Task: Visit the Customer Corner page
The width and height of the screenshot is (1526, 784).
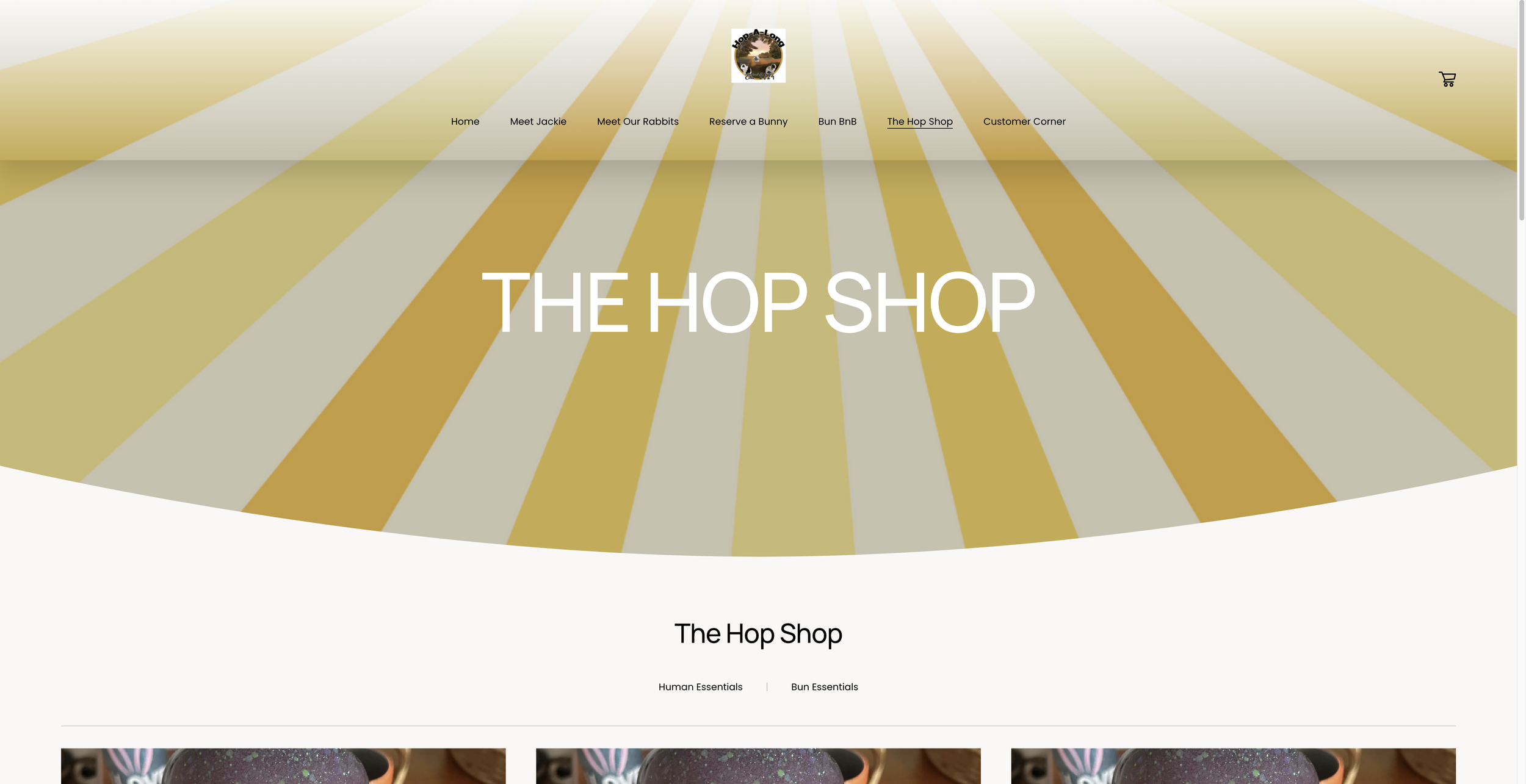Action: point(1024,121)
